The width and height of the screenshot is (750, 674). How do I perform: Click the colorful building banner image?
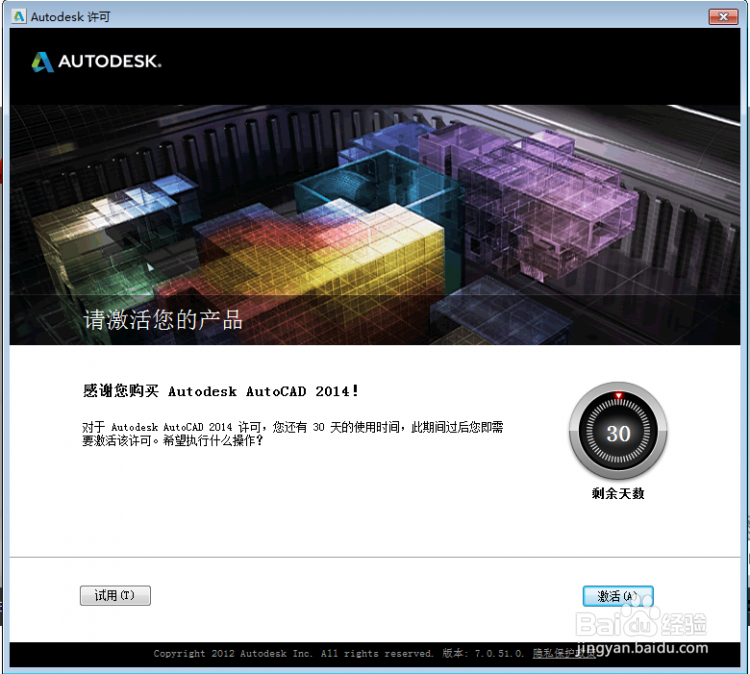[x=375, y=225]
